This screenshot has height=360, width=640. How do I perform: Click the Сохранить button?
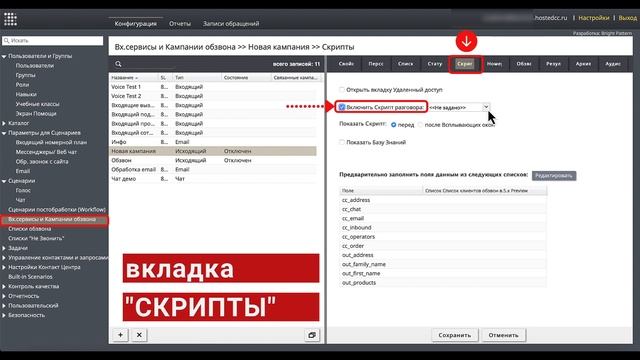coord(455,335)
